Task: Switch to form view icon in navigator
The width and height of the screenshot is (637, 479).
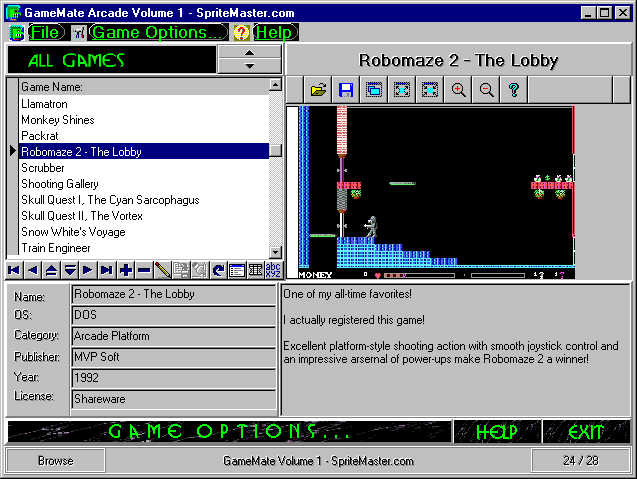Action: (237, 270)
